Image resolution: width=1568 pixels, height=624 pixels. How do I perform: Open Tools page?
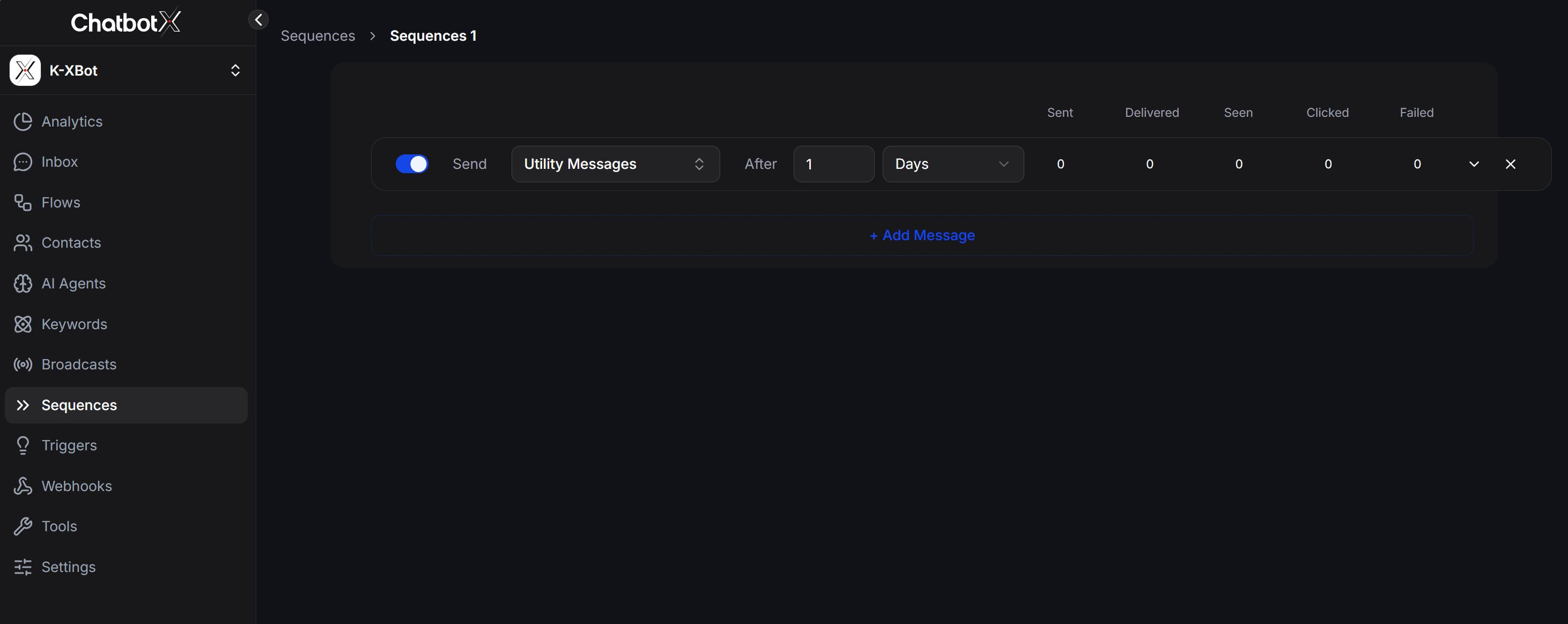[x=127, y=526]
